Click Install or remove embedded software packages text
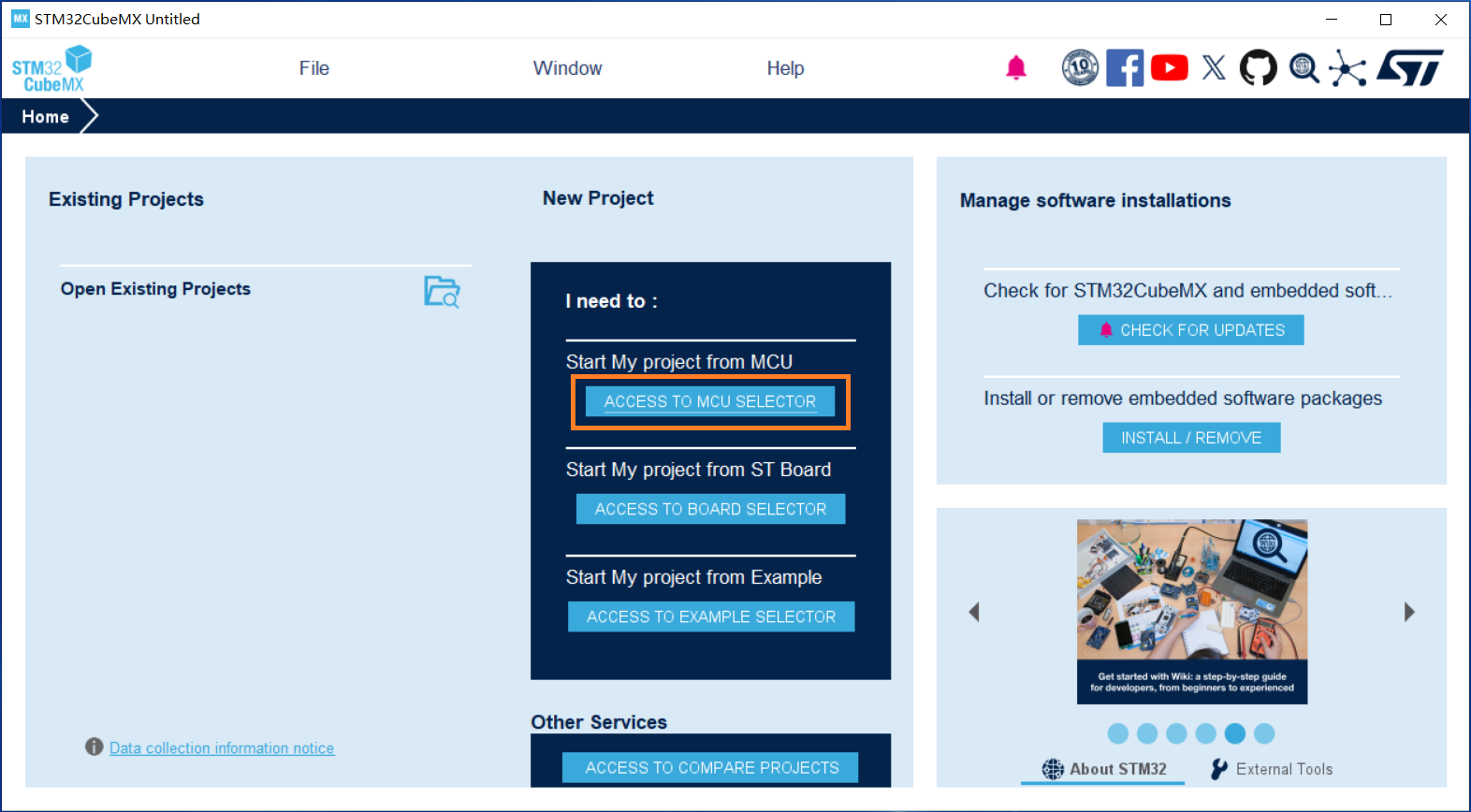 (x=1183, y=399)
